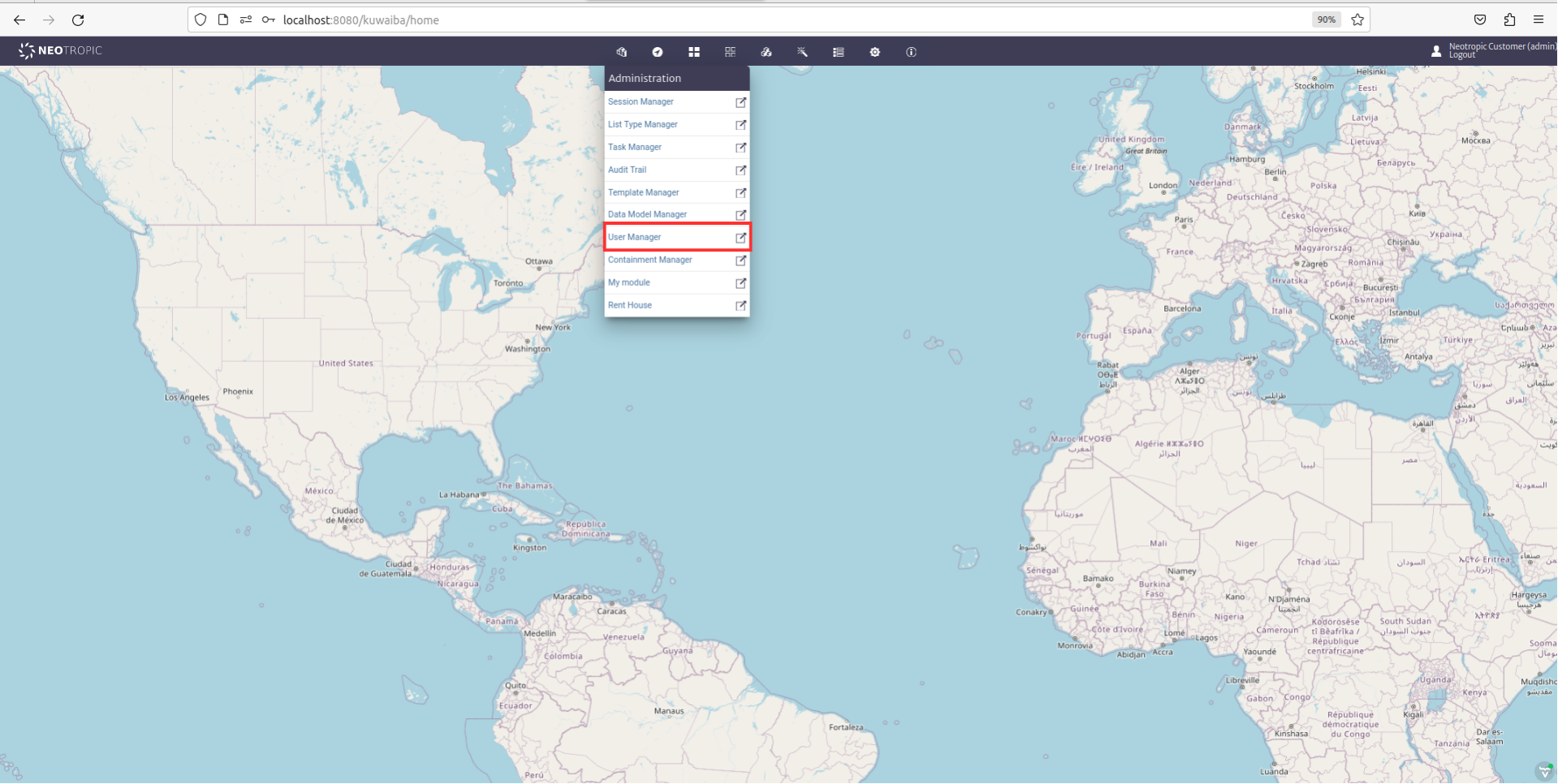This screenshot has width=1558, height=784.
Task: Click the compass navigation icon in top menu
Action: coord(658,52)
